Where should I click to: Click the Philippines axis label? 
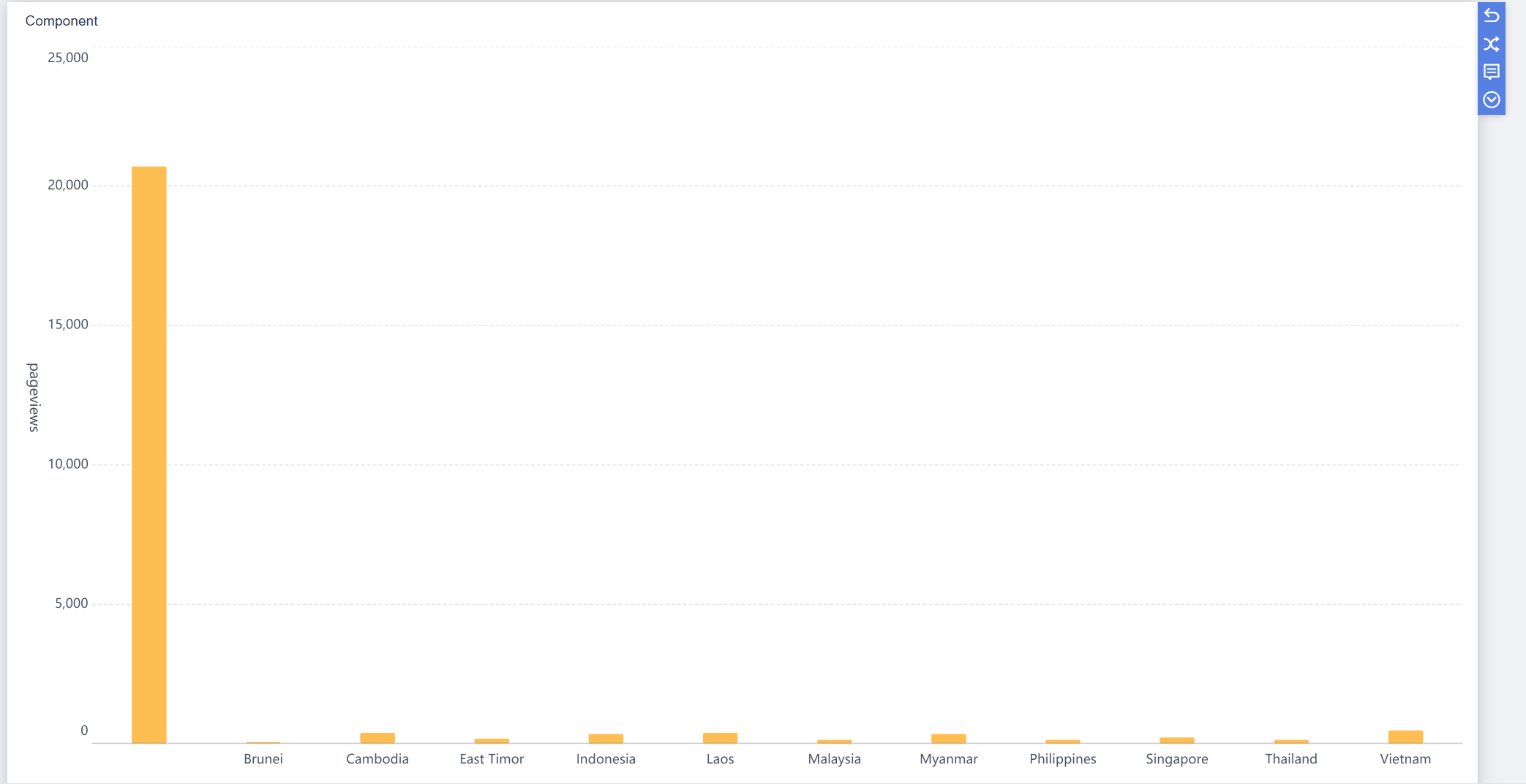1063,759
